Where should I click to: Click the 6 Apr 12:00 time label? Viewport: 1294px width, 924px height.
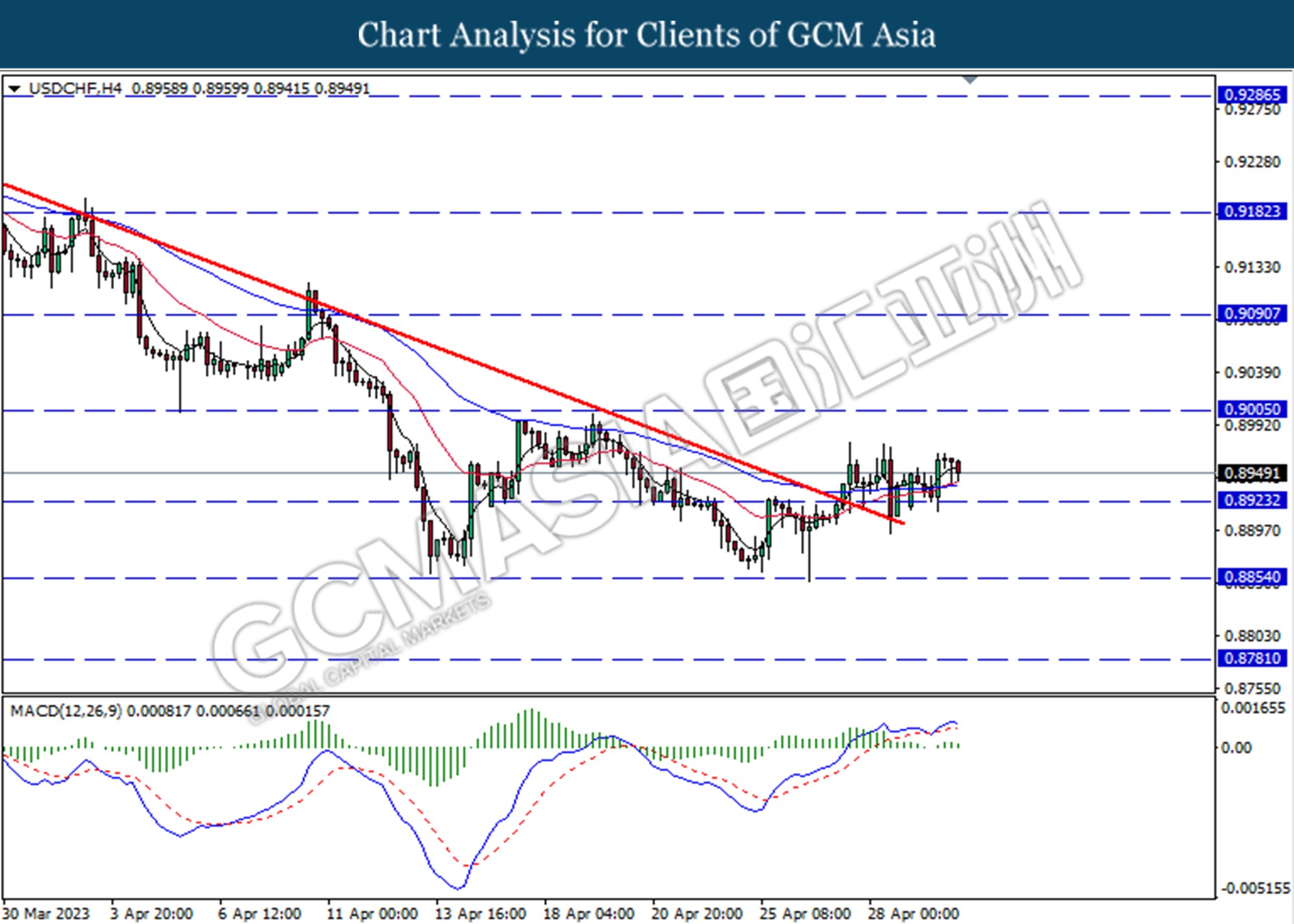click(x=259, y=914)
